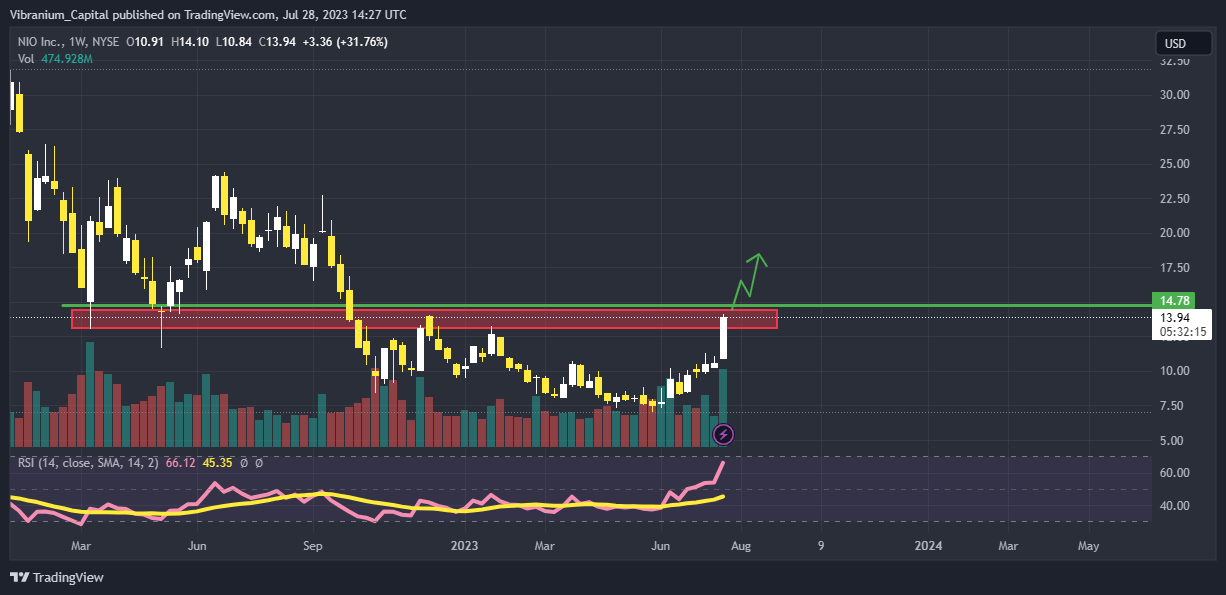
Task: Click the 2023 time axis label
Action: [465, 546]
